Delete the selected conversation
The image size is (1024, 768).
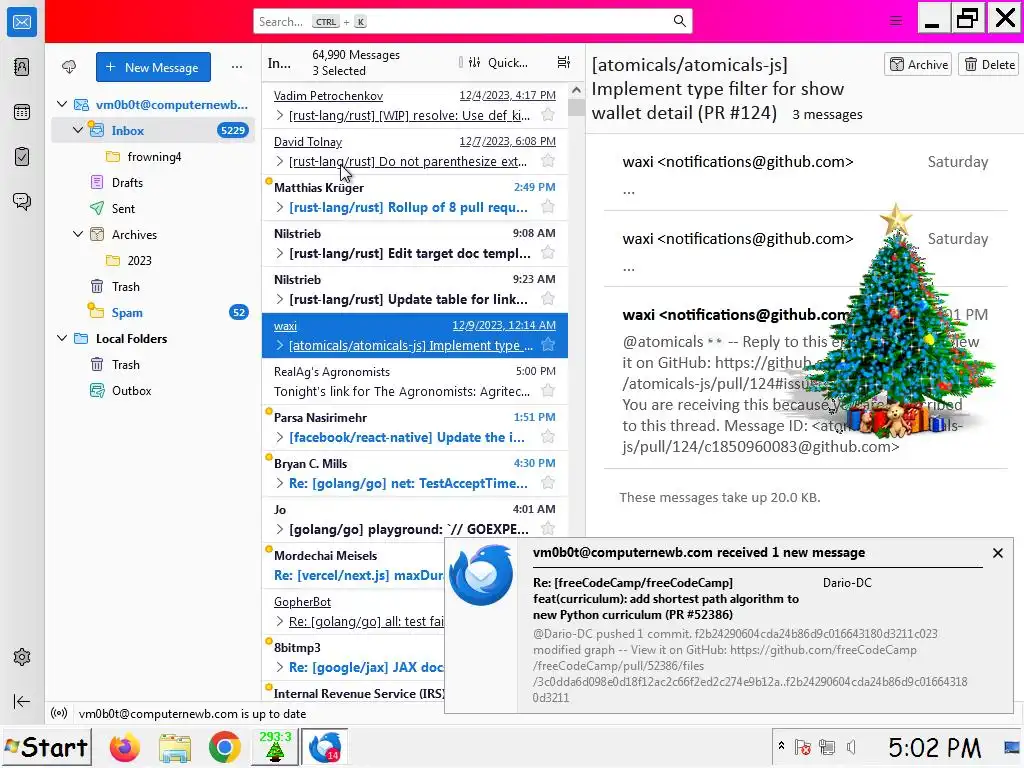point(989,64)
